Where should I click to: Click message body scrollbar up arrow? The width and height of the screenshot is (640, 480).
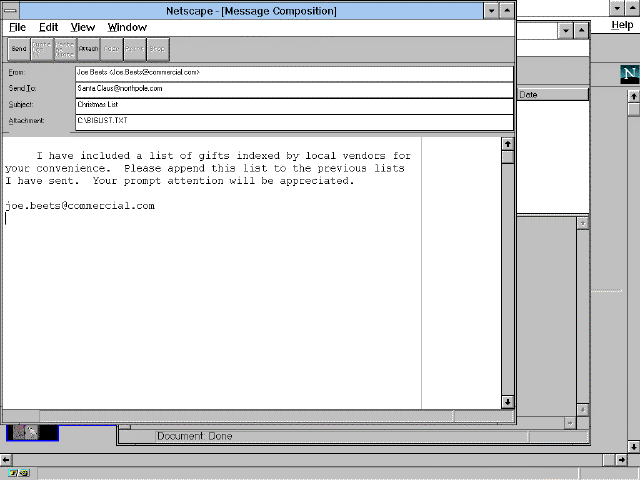click(507, 144)
